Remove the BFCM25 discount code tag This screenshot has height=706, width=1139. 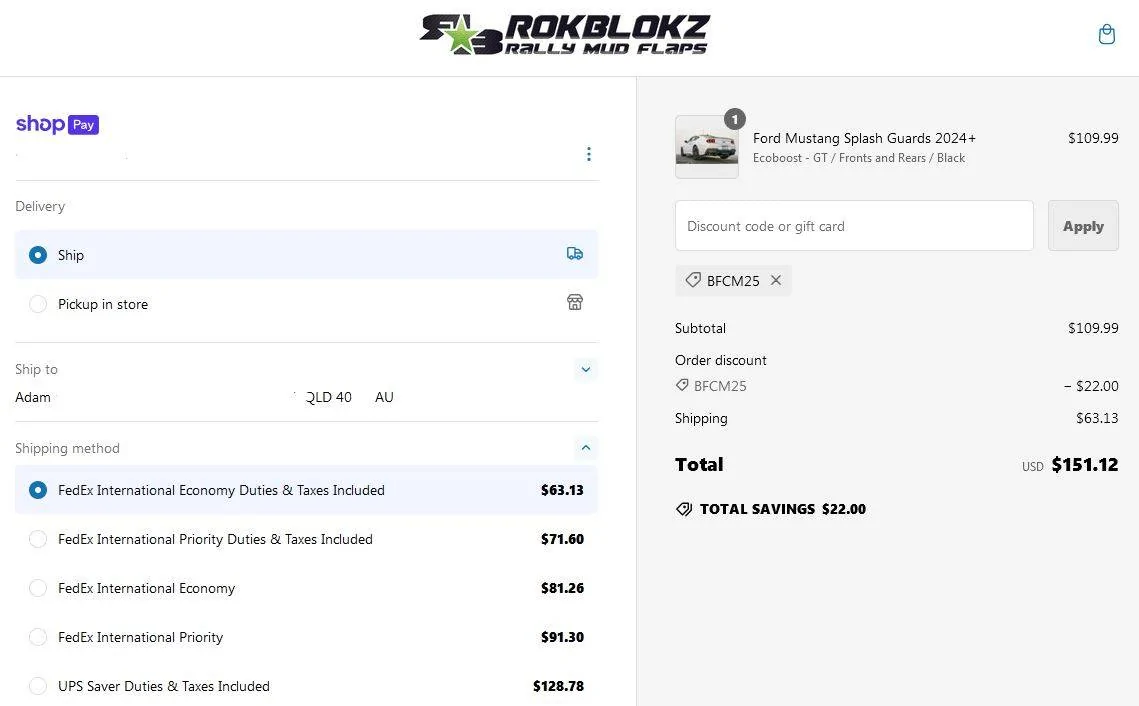pyautogui.click(x=776, y=280)
